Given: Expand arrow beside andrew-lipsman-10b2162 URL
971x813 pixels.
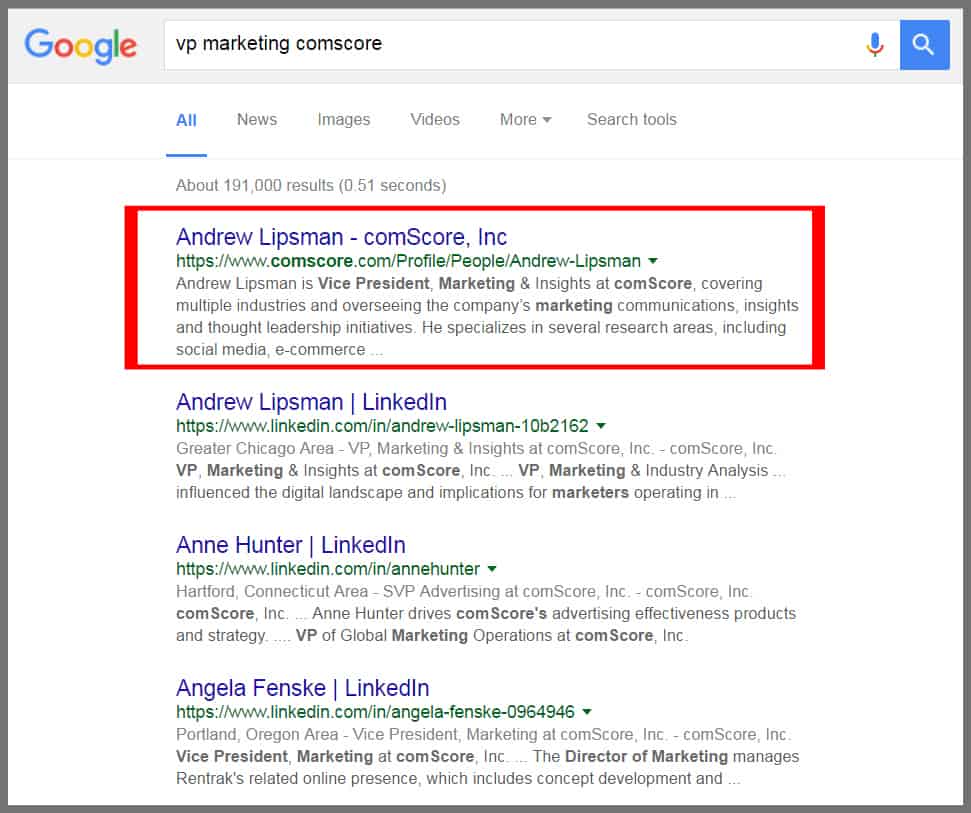Looking at the screenshot, I should pos(601,427).
